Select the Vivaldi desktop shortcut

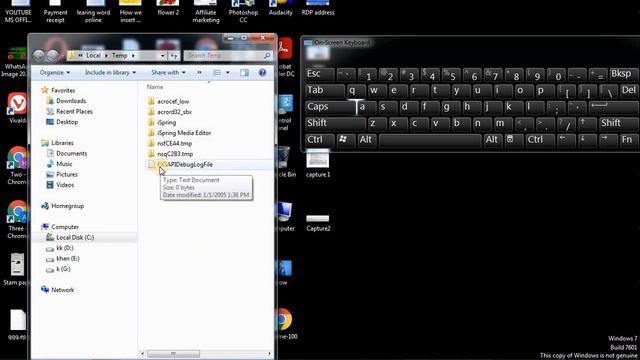point(17,108)
